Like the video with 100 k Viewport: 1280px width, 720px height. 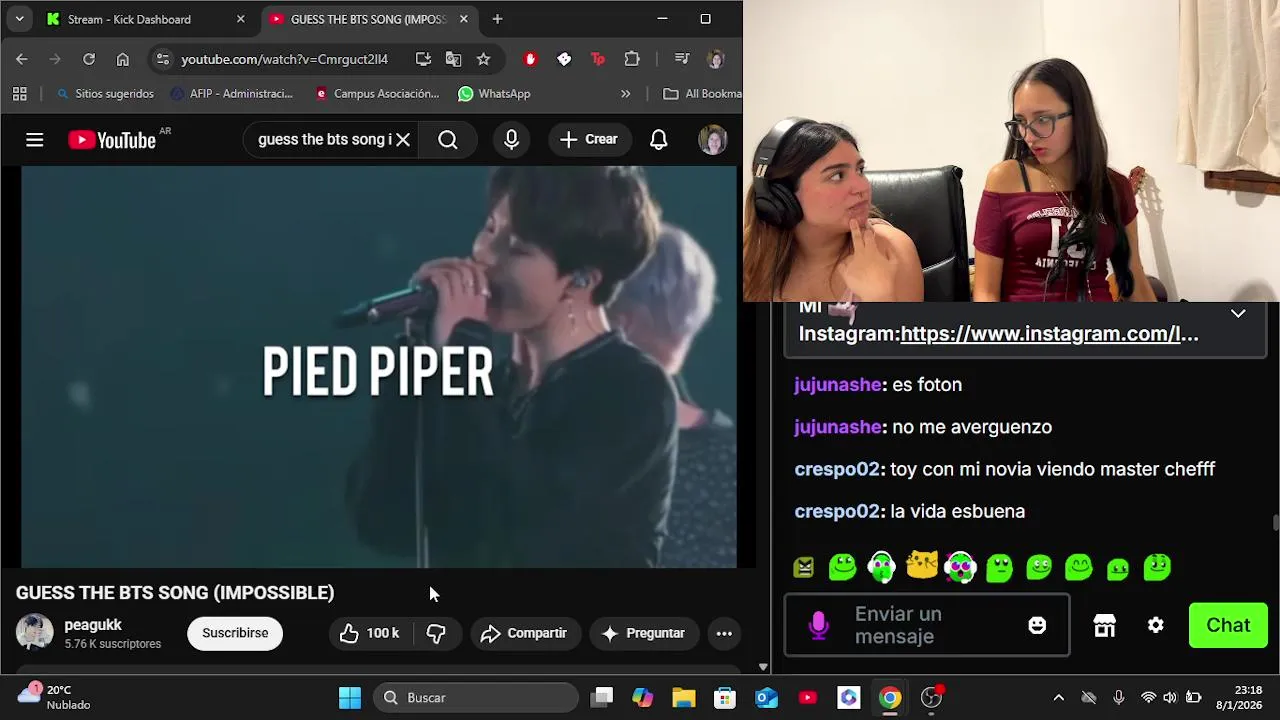369,633
